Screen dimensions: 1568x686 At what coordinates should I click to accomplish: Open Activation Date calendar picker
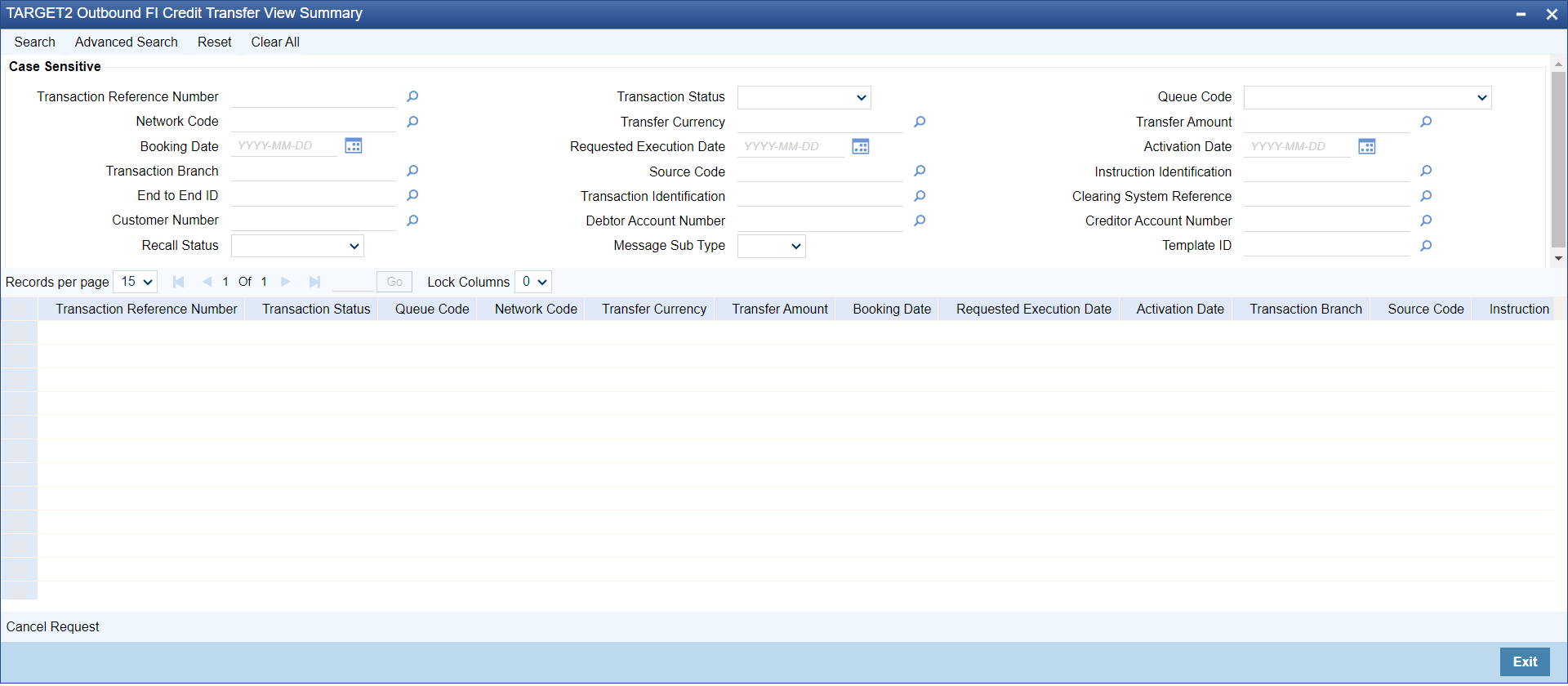click(x=1367, y=146)
